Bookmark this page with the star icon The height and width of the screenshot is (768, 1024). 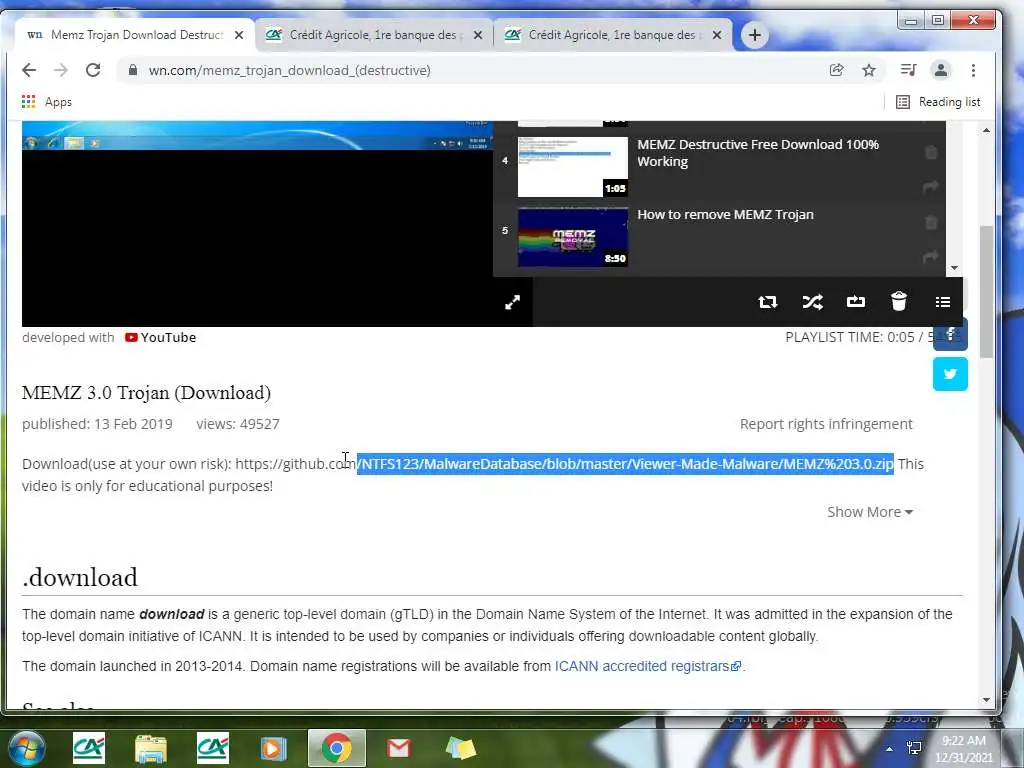pyautogui.click(x=869, y=70)
